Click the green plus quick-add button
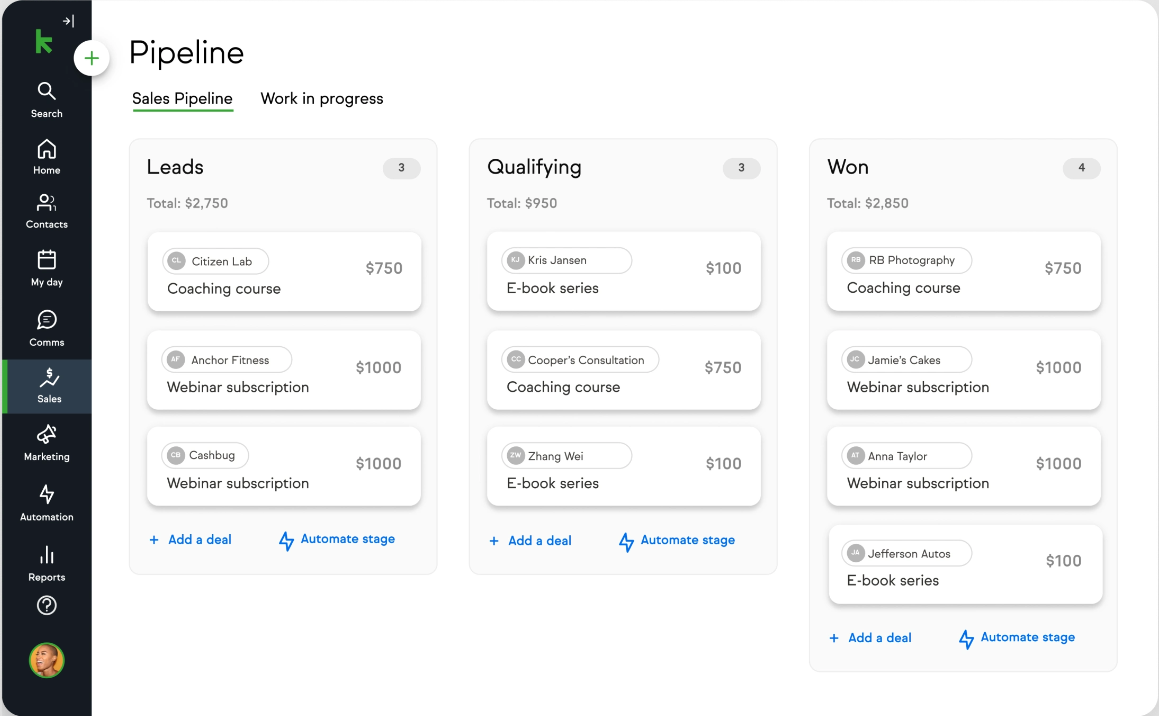The height and width of the screenshot is (716, 1159). point(91,58)
